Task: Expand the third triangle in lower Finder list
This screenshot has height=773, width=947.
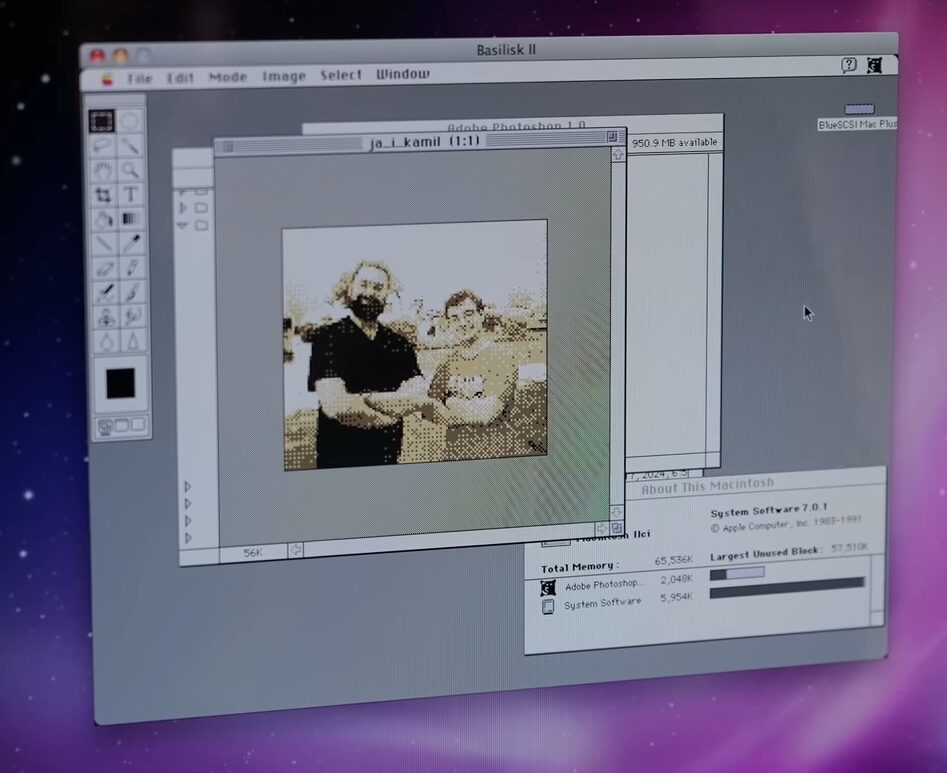Action: tap(188, 521)
